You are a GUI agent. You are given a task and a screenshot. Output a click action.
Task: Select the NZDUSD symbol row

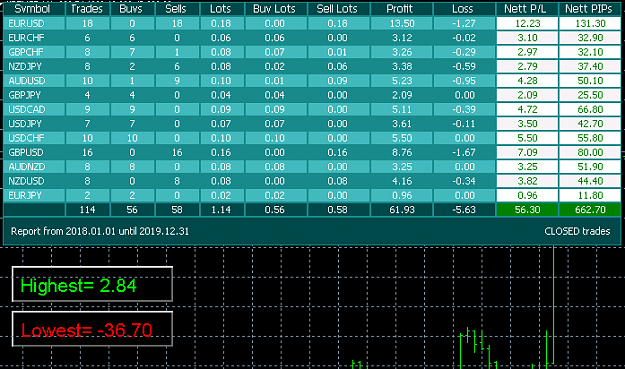click(312, 181)
